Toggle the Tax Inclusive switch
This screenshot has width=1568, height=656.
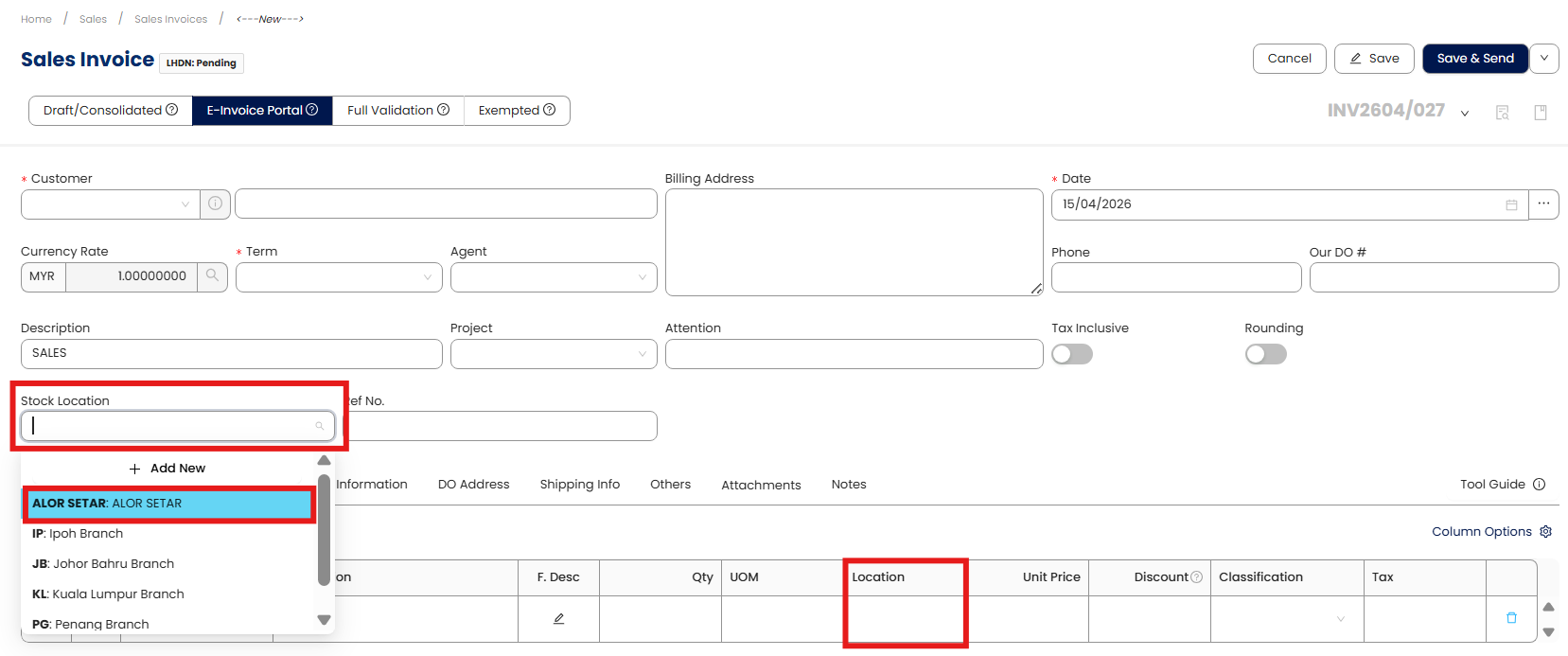point(1072,354)
